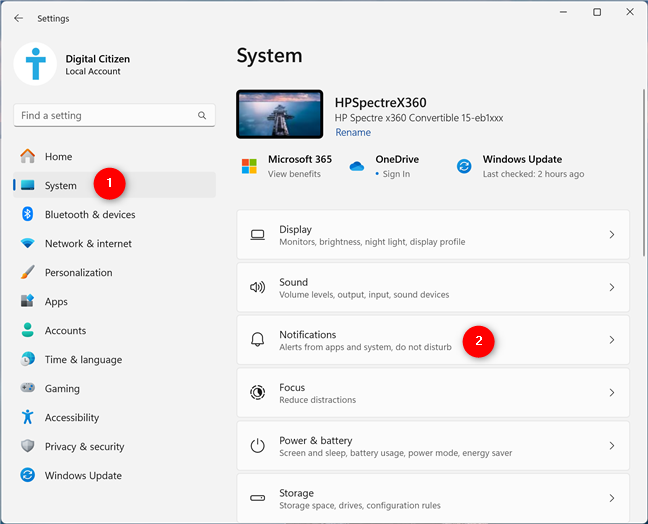The height and width of the screenshot is (524, 648).
Task: Click the System monitor icon in sidebar
Action: (x=28, y=185)
